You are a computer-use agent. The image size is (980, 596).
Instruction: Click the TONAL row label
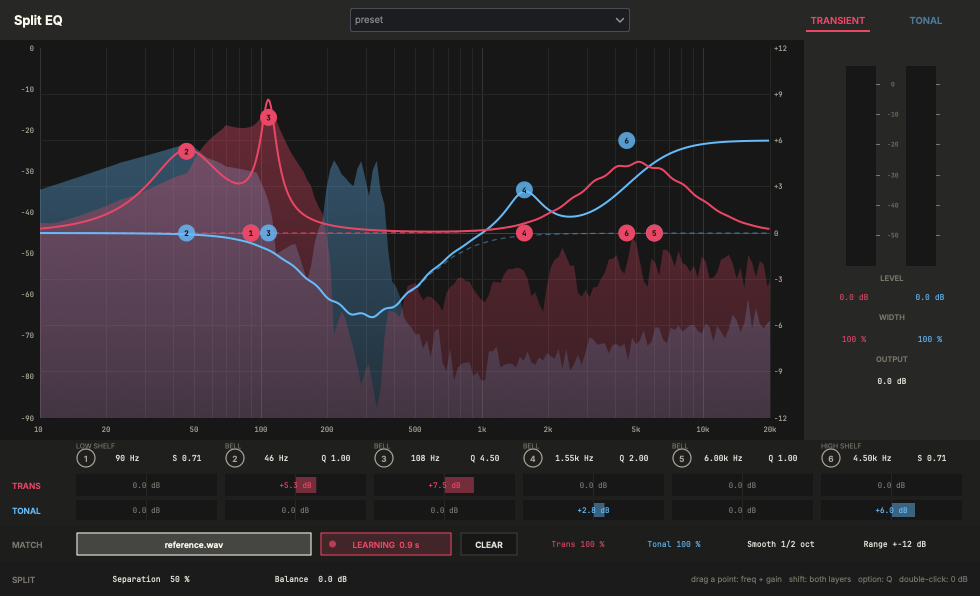point(26,510)
